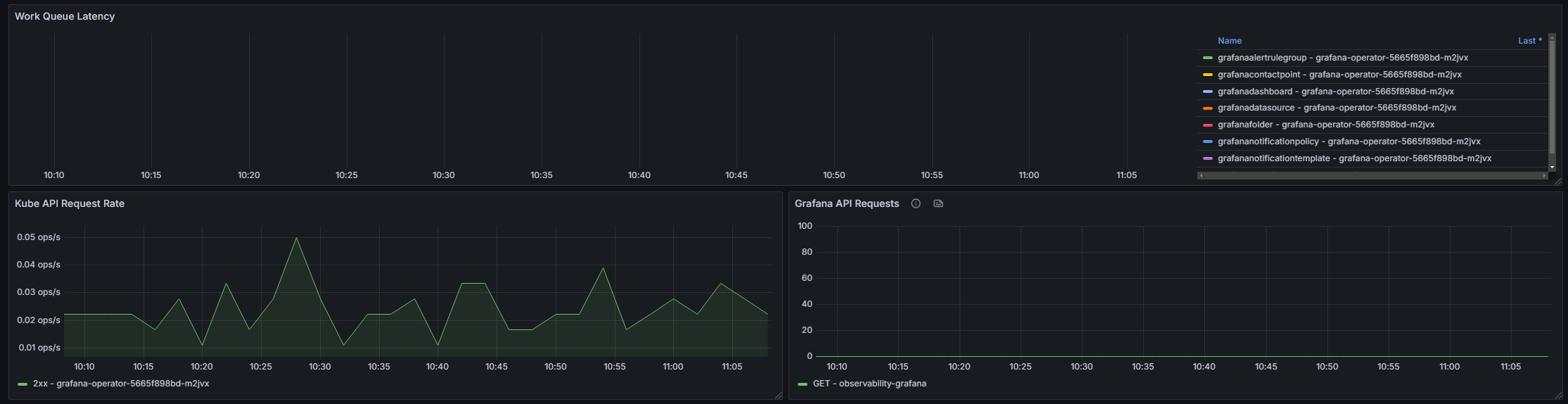Click the resize handle of the Kube API Request Rate panel

click(x=778, y=395)
